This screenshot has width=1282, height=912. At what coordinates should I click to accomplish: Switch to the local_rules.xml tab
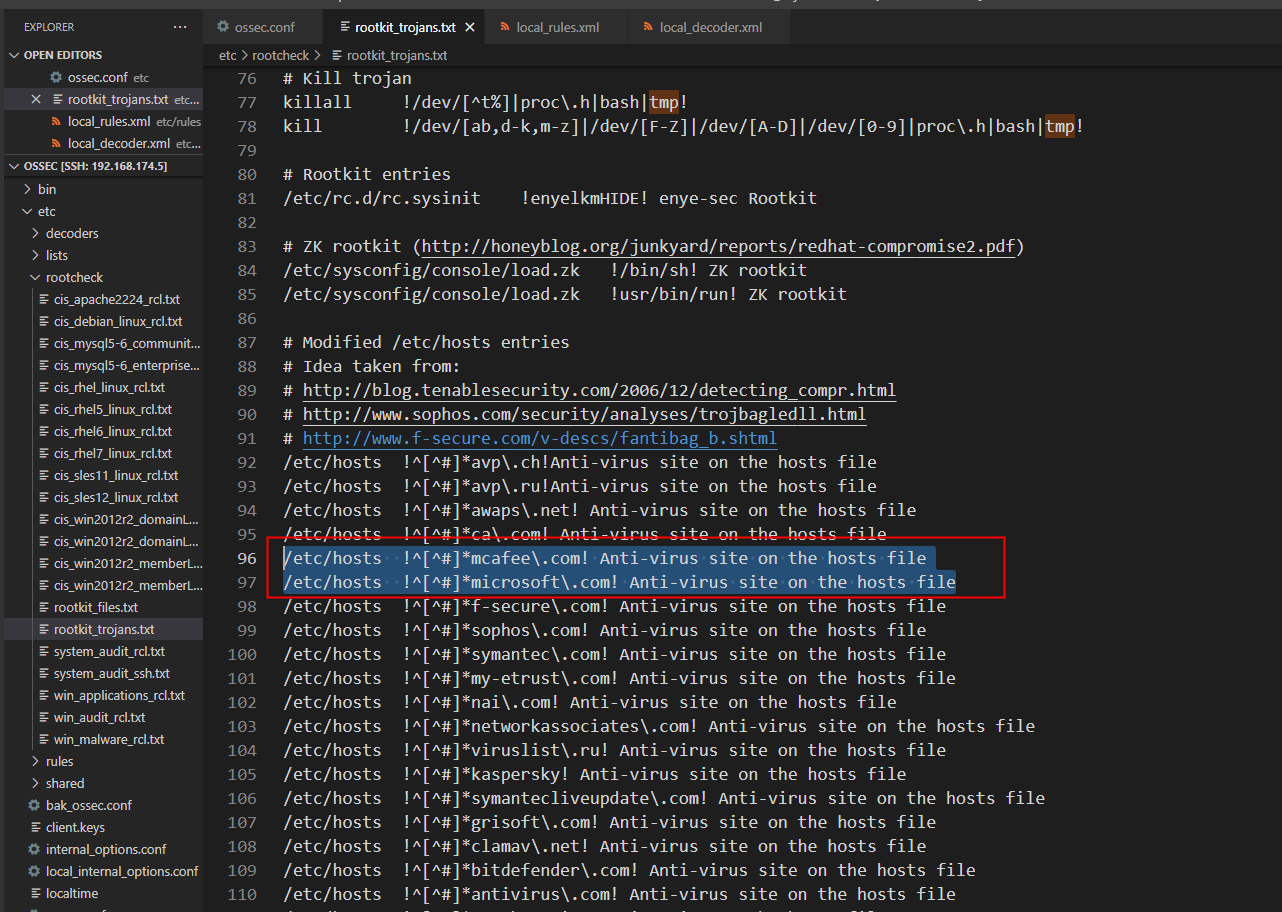[557, 27]
